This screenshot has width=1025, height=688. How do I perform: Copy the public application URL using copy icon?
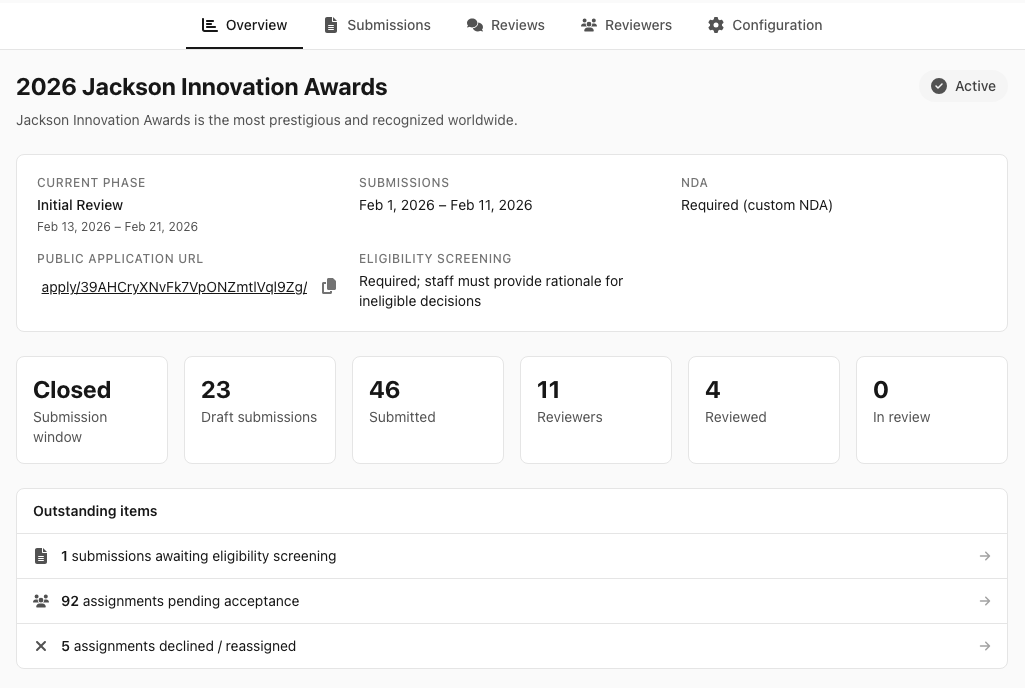pos(329,286)
